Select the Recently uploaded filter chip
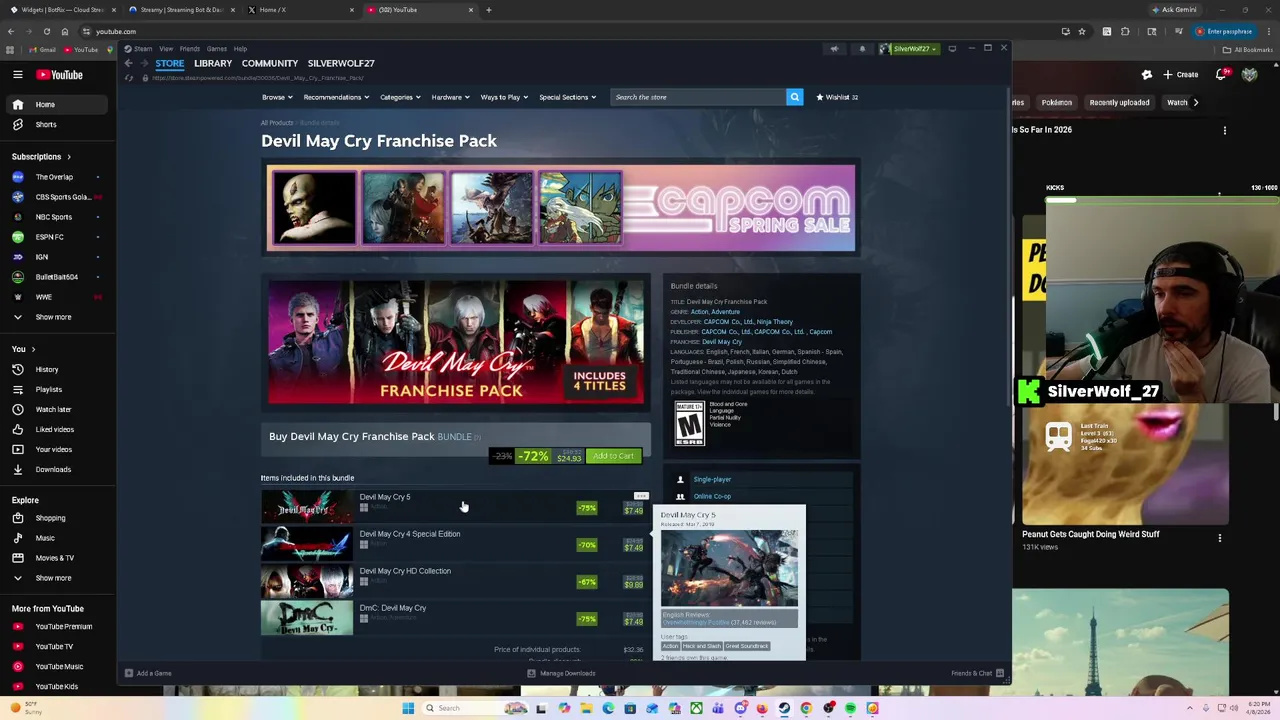 click(x=1119, y=102)
